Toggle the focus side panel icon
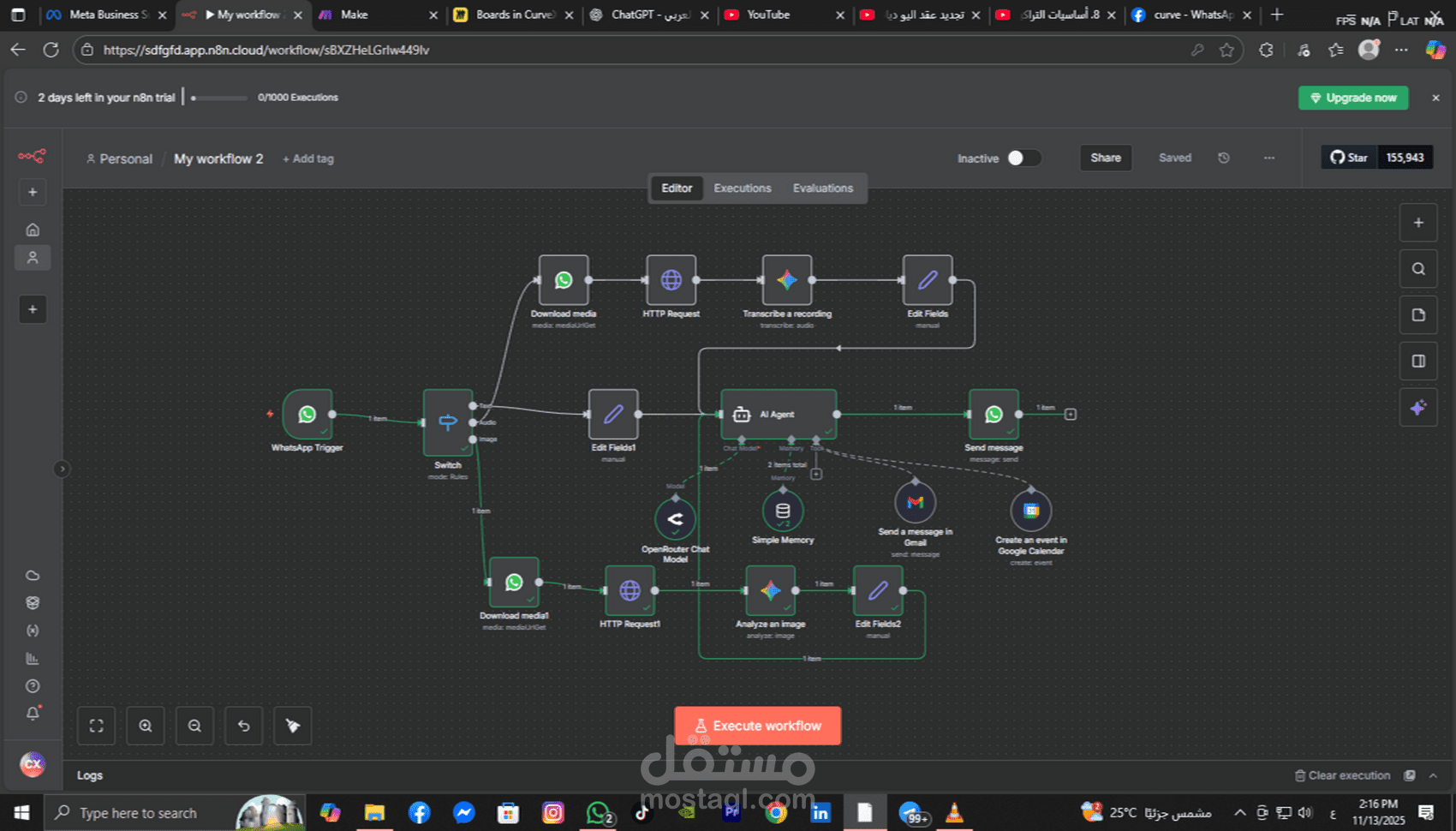 pos(1418,362)
